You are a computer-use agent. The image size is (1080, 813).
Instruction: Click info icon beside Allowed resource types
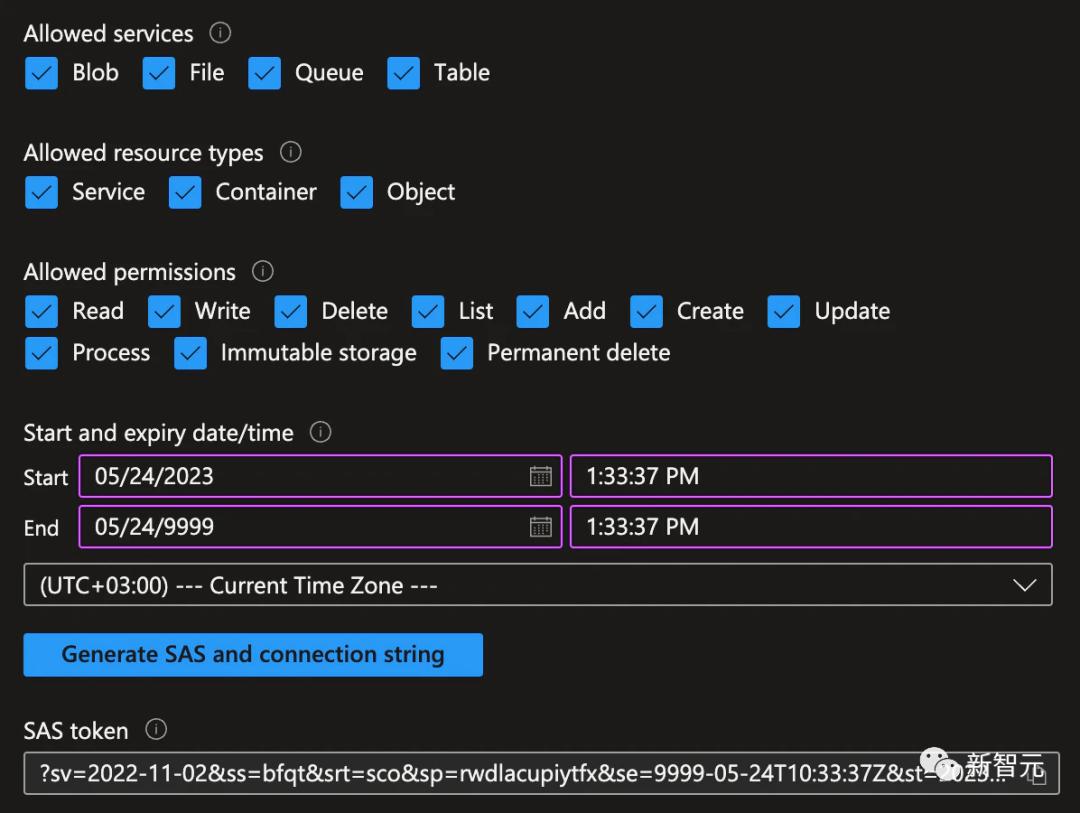click(290, 152)
